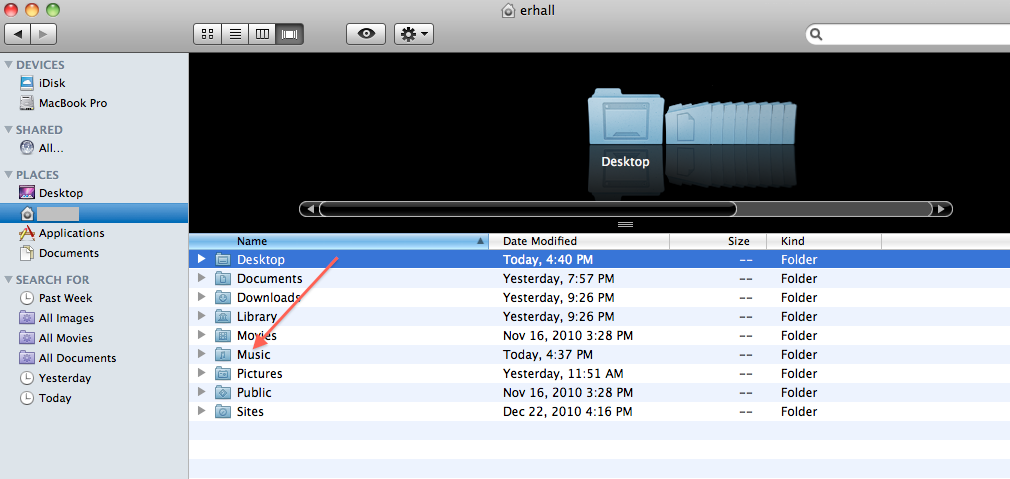Image resolution: width=1010 pixels, height=479 pixels.
Task: Select Cover Flow view button
Action: (x=291, y=34)
